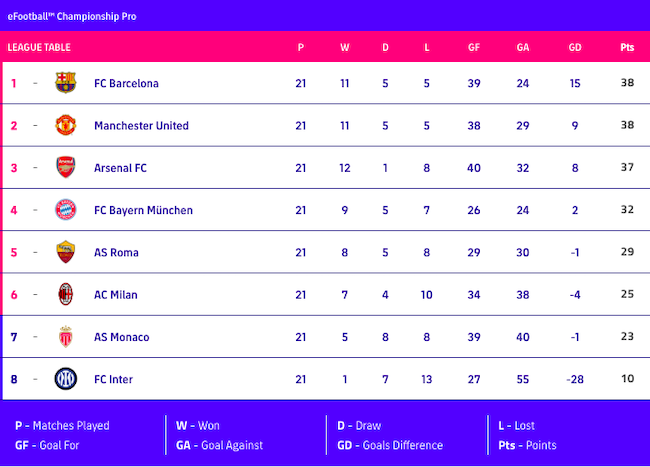Click the eFootball Championship Pro title
650x467 pixels.
pyautogui.click(x=73, y=14)
